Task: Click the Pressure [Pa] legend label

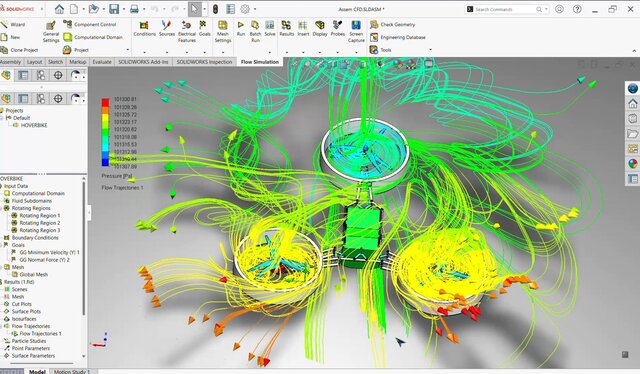Action: [x=117, y=176]
